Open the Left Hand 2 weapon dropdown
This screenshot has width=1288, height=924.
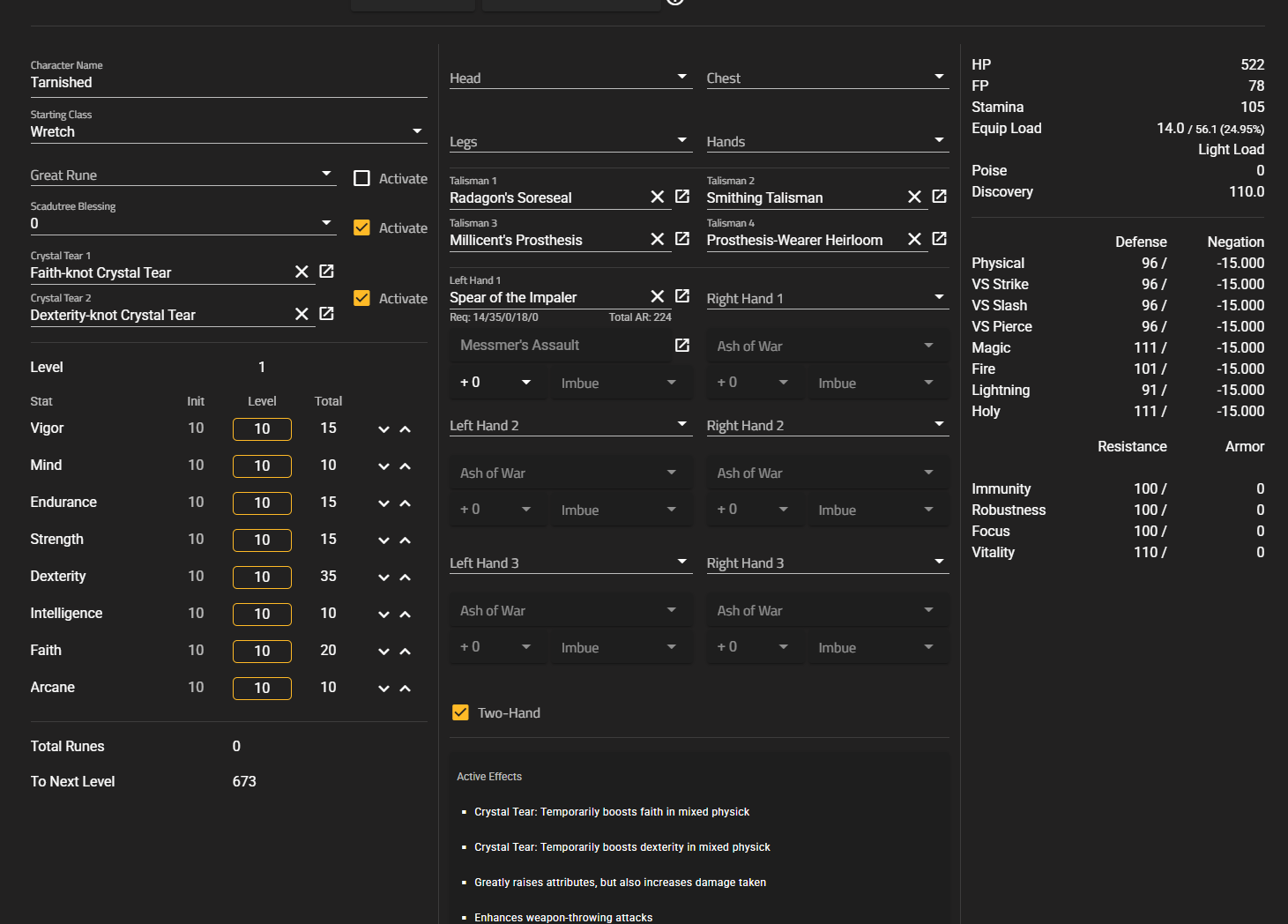571,425
